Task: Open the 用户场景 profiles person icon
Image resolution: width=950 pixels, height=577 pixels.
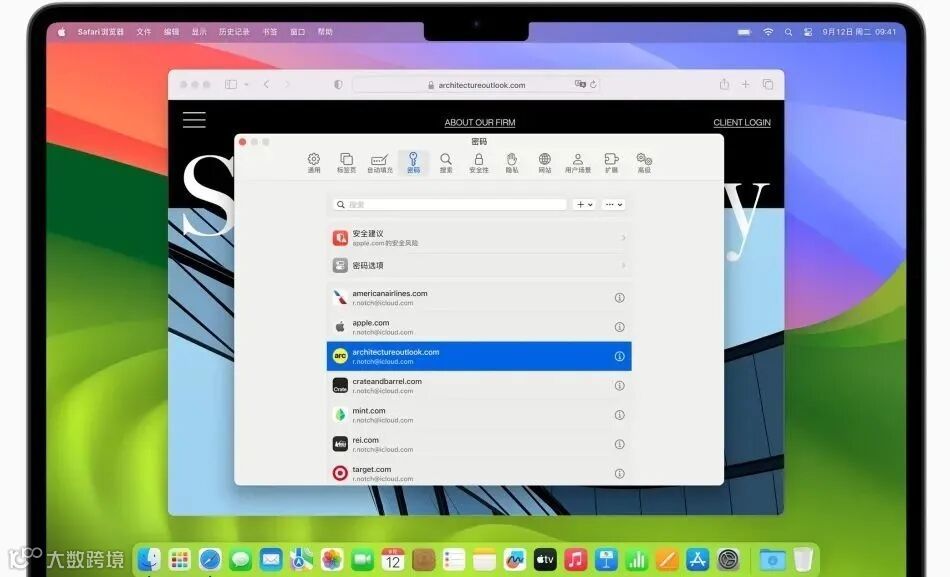Action: 578,162
